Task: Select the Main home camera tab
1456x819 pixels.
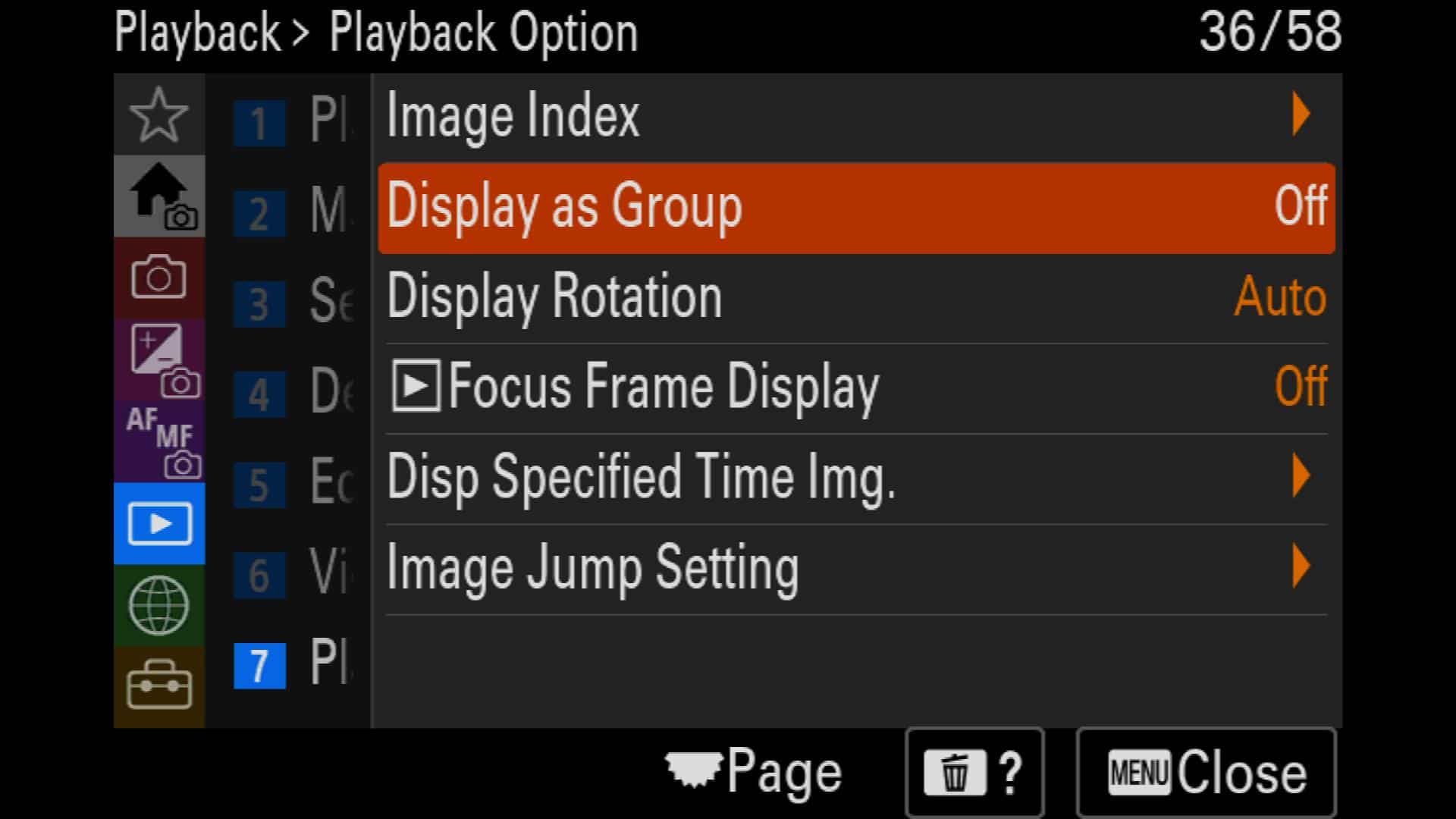Action: coord(158,196)
